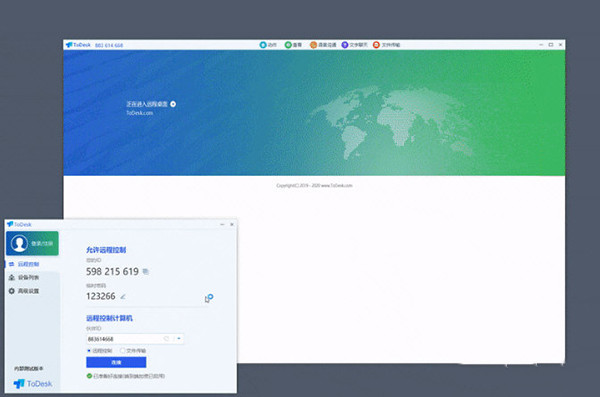Click the 正在进入远程桌面 status text
600x397 pixels.
[147, 104]
